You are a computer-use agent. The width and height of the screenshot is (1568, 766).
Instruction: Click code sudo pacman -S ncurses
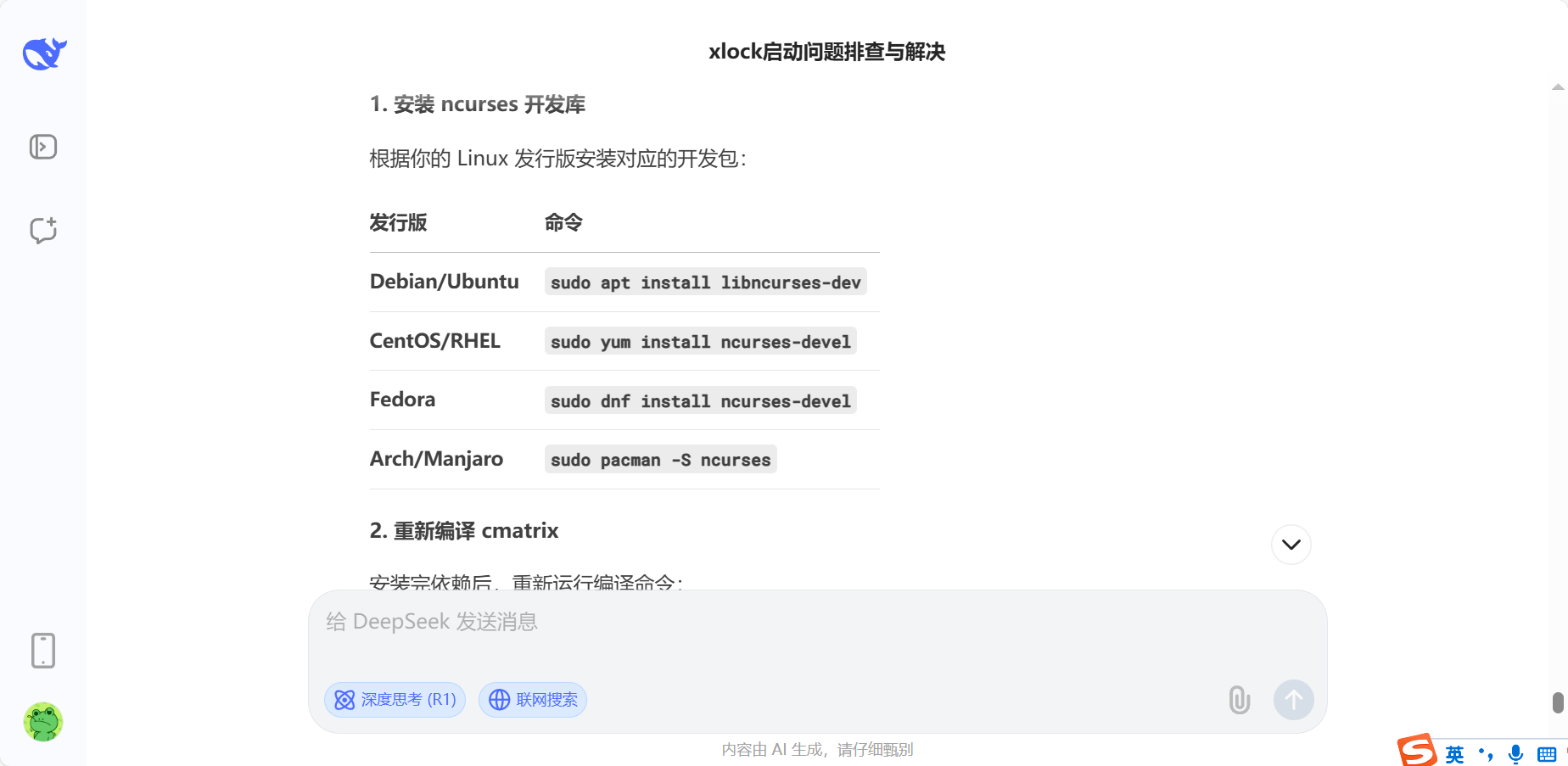pos(661,460)
